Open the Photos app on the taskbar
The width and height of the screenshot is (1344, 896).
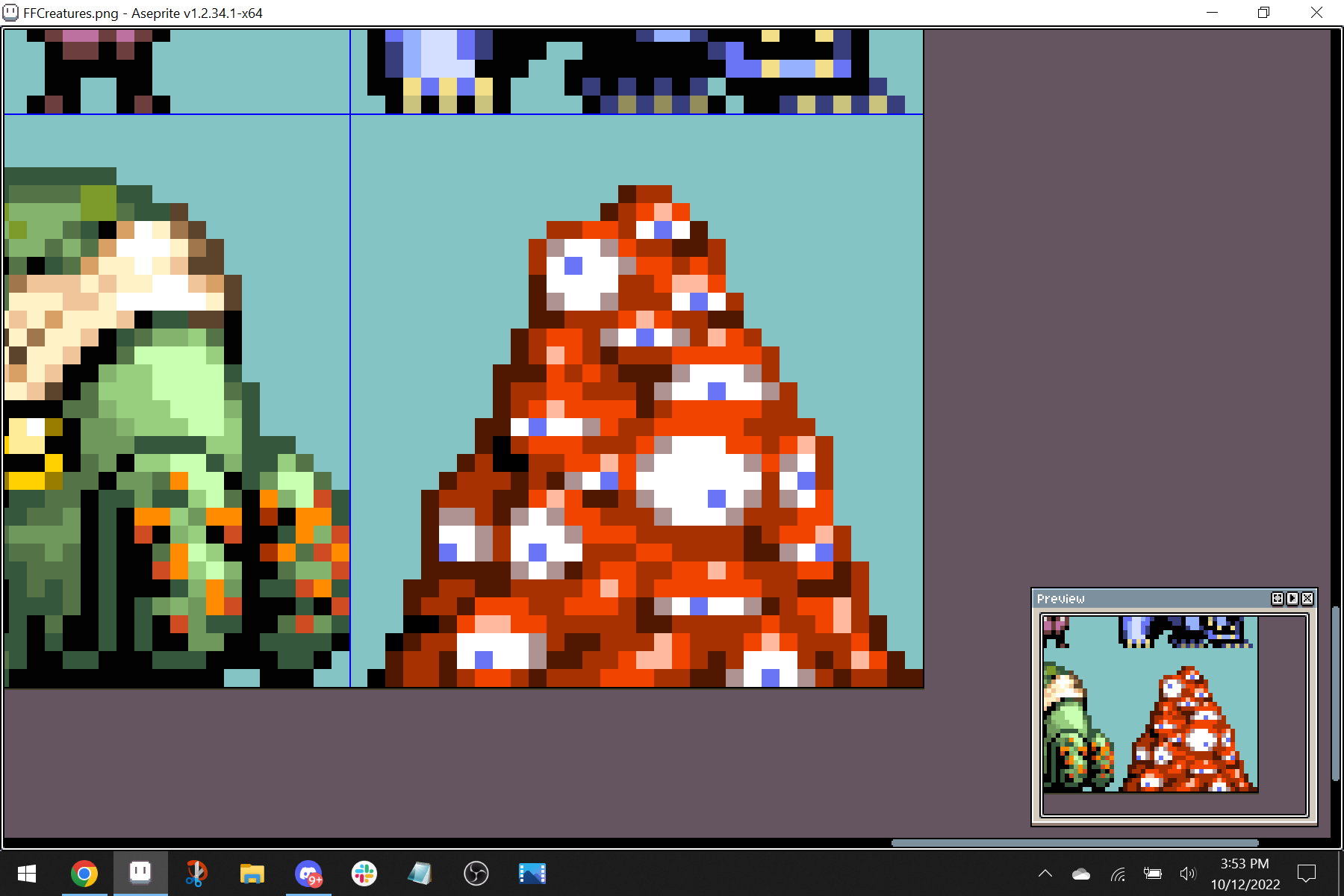click(x=532, y=874)
